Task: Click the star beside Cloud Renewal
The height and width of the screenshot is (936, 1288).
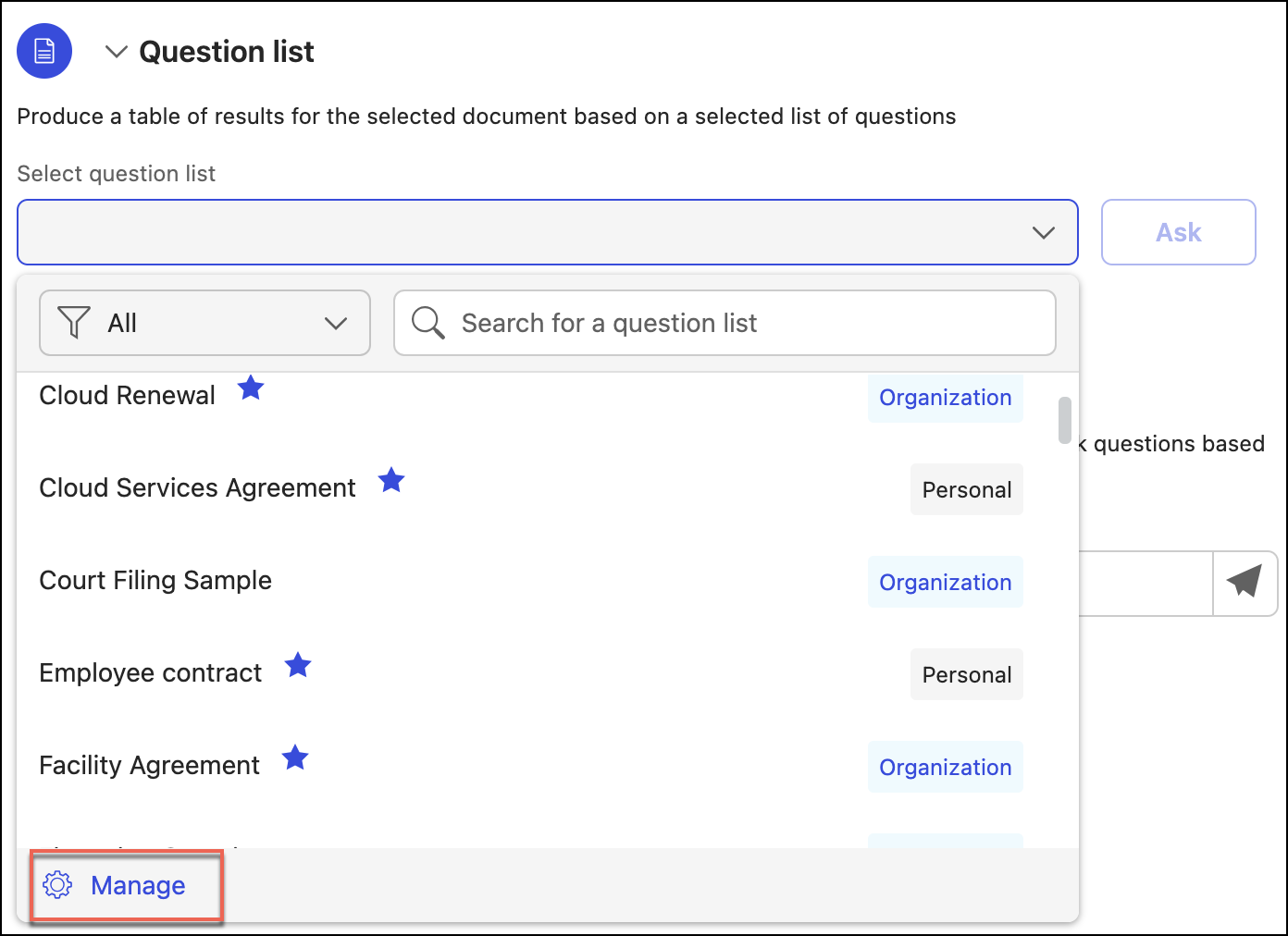Action: point(251,388)
